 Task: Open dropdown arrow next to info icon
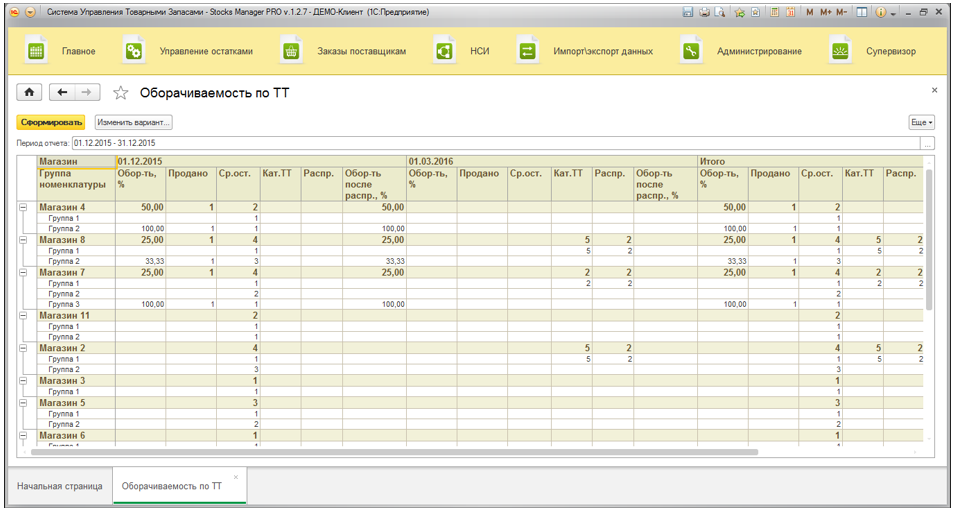pos(893,13)
